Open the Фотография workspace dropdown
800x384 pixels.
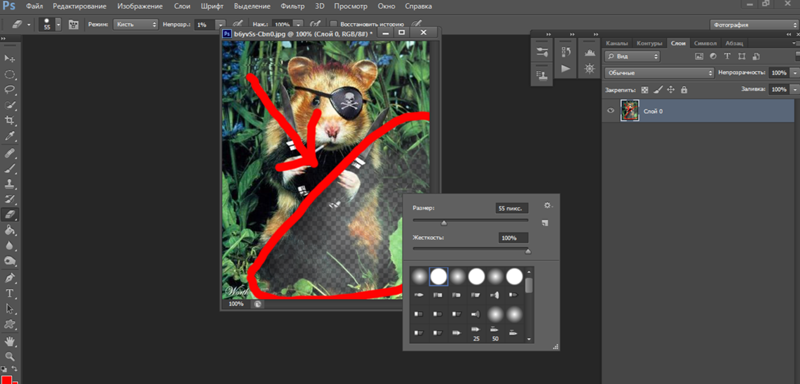[753, 24]
